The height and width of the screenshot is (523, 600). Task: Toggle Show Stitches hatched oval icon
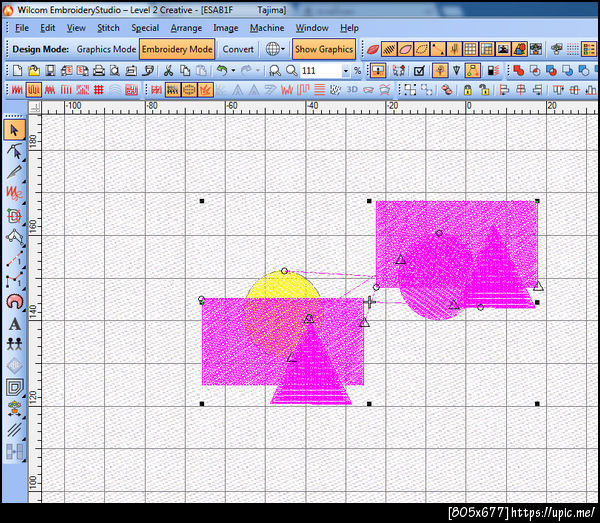tap(389, 49)
